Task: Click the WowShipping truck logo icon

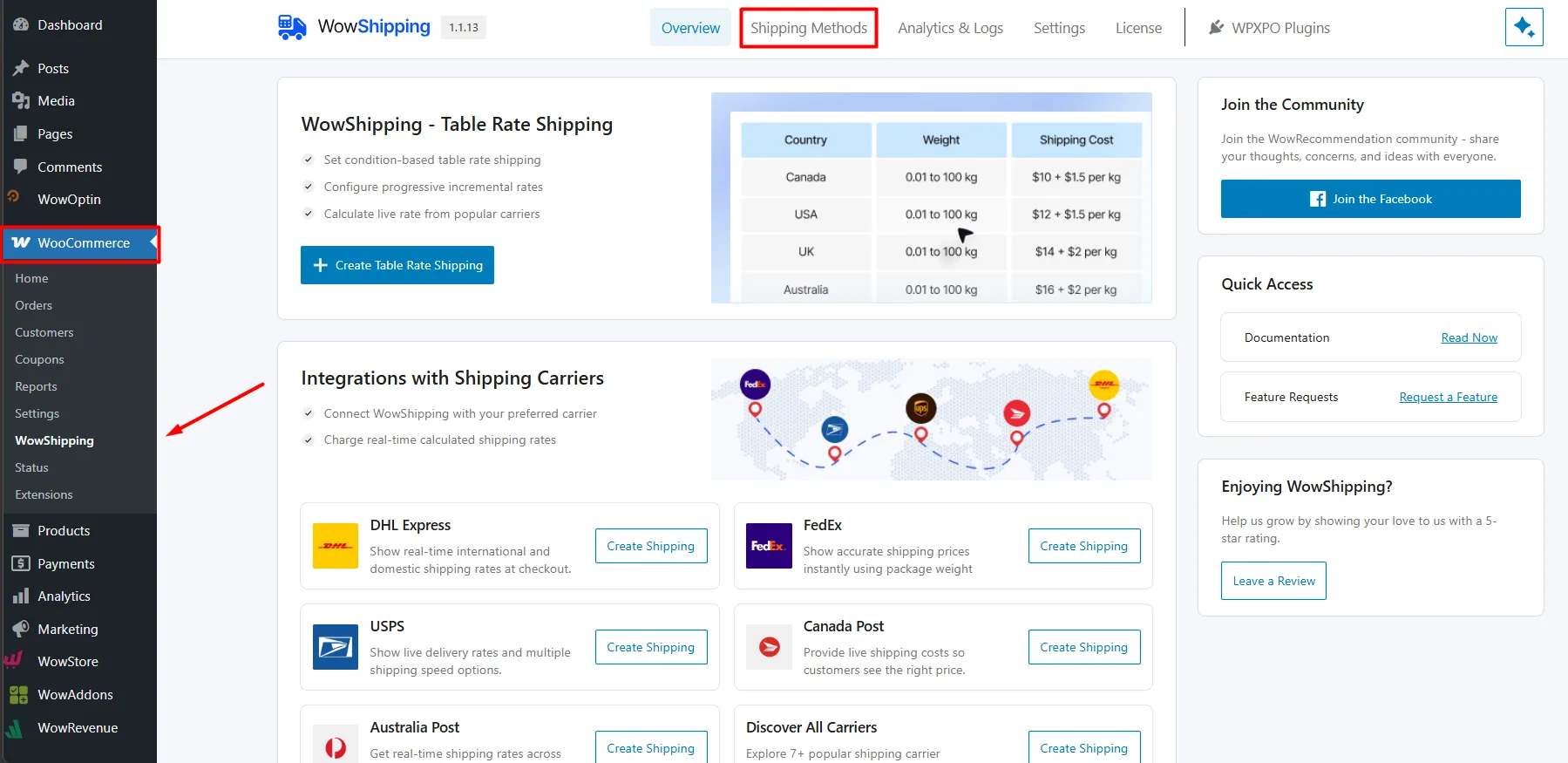Action: [292, 27]
